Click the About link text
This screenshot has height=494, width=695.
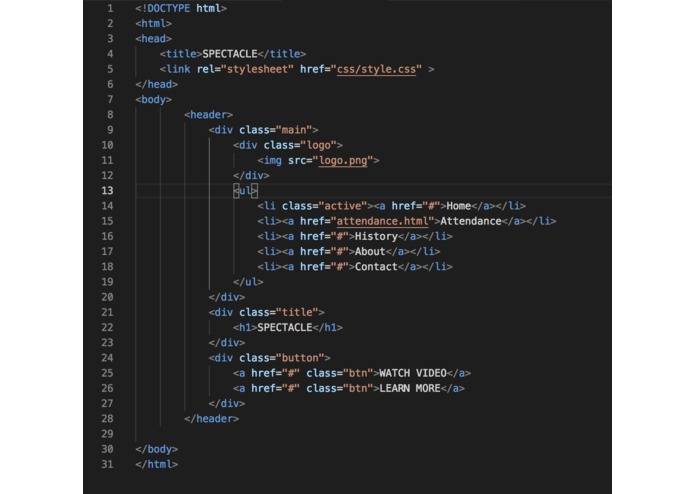click(370, 252)
